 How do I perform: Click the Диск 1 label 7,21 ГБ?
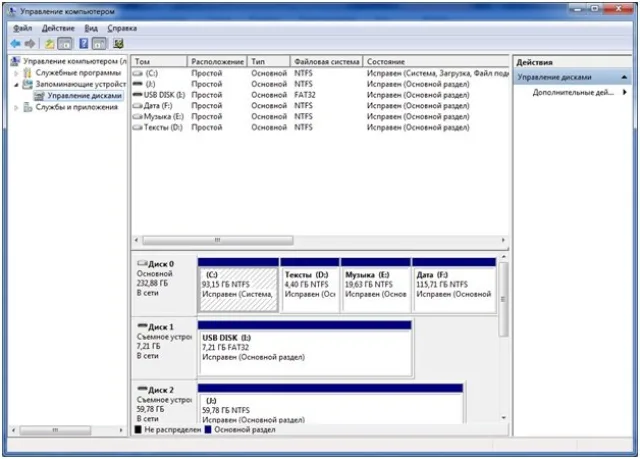149,346
